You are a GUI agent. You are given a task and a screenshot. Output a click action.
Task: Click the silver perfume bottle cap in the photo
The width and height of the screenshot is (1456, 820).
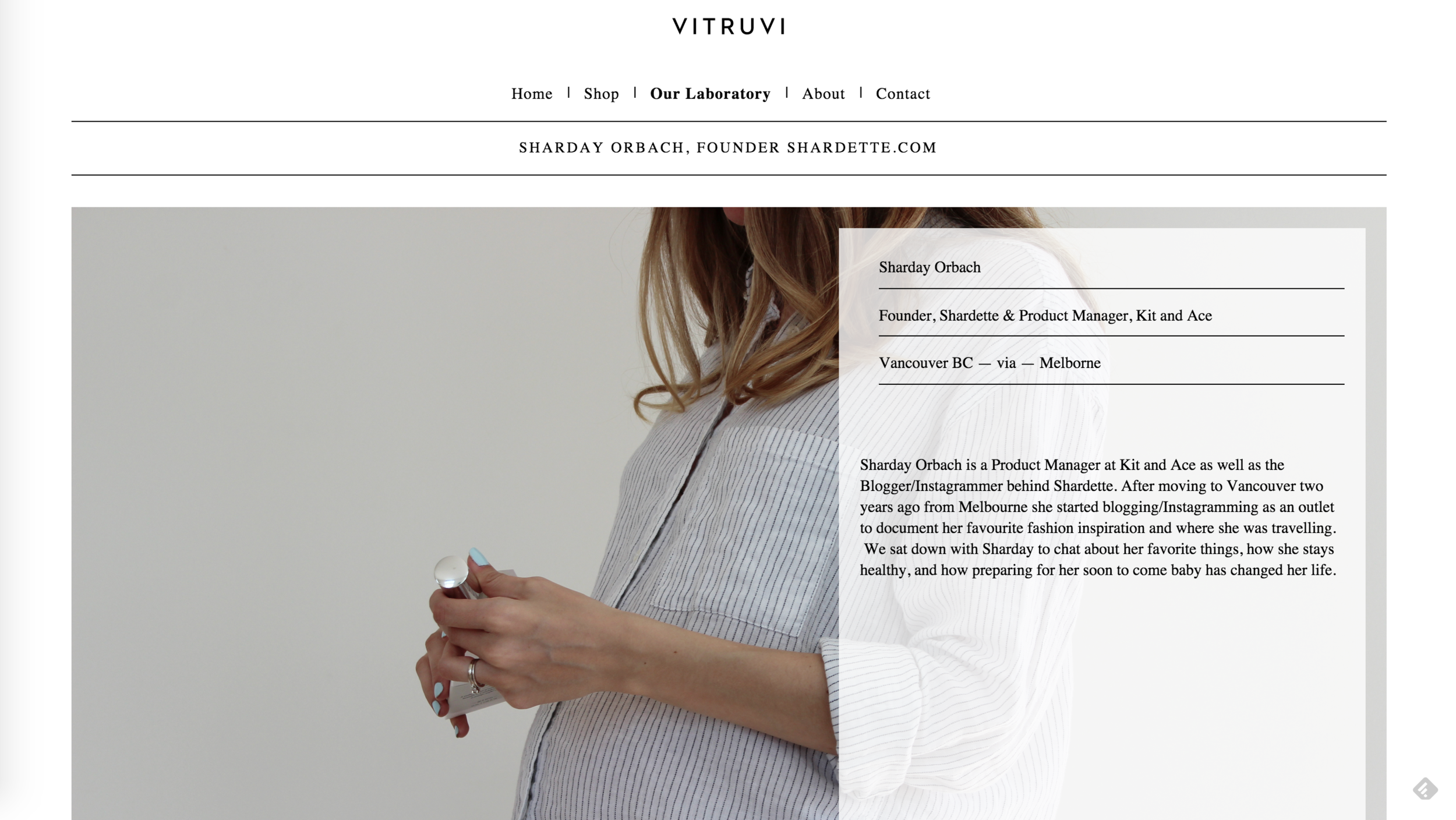451,571
